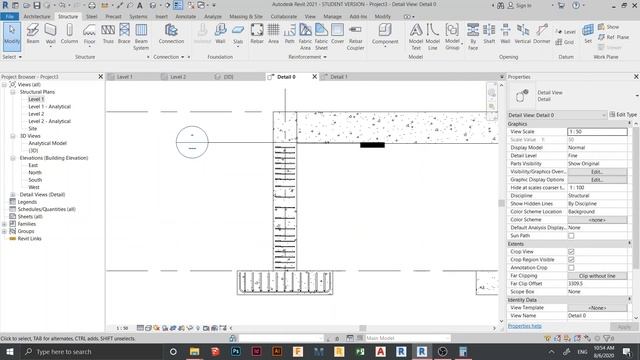Click the View Scale input field

click(597, 132)
